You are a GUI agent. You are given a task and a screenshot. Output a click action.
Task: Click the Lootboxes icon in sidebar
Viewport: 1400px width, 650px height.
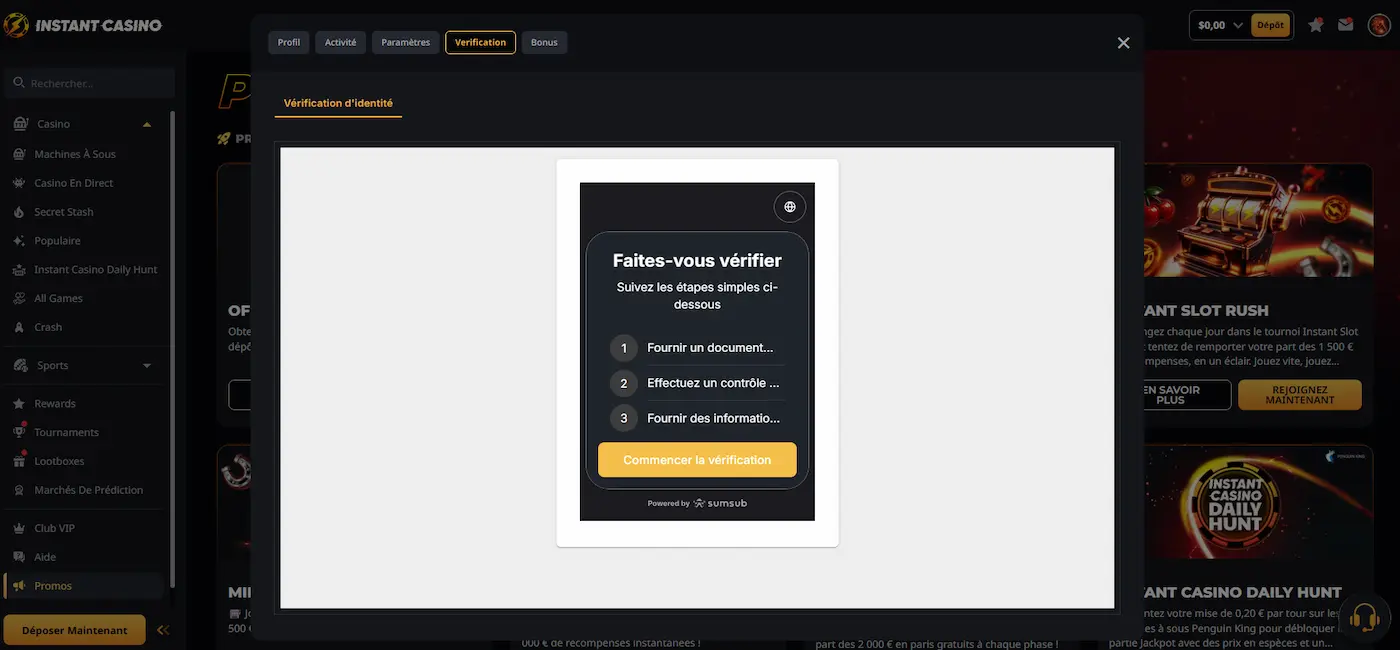coord(19,461)
